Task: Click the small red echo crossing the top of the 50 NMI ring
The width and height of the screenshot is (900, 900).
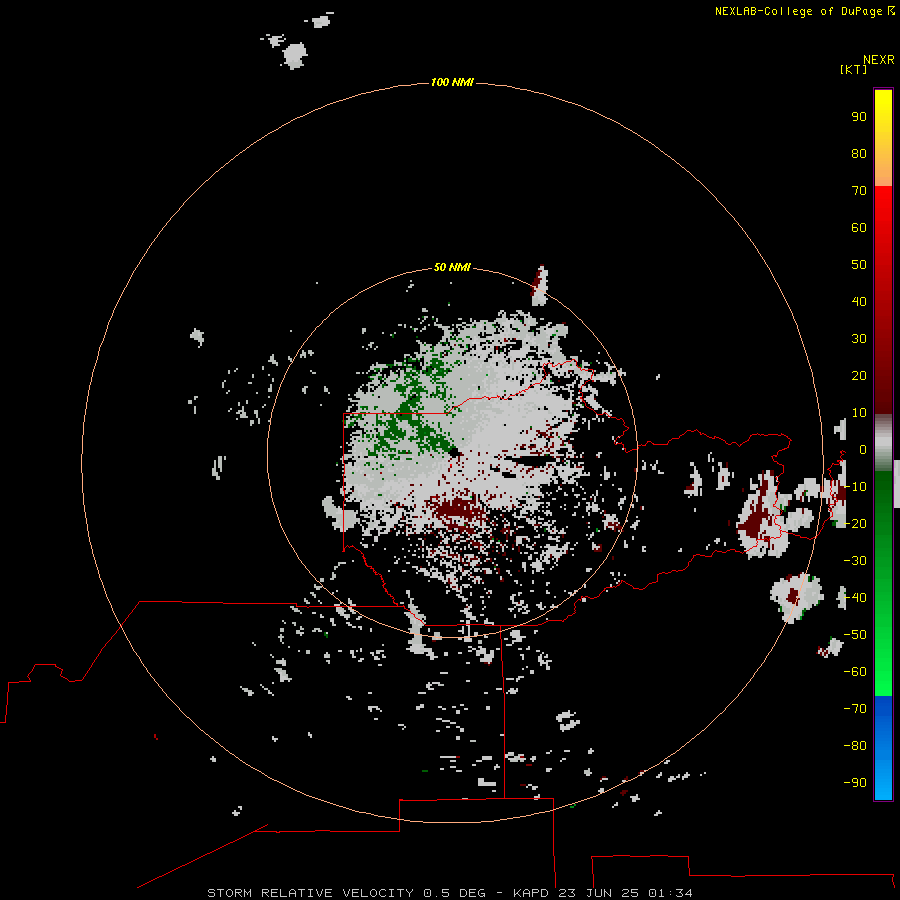Action: 539,285
